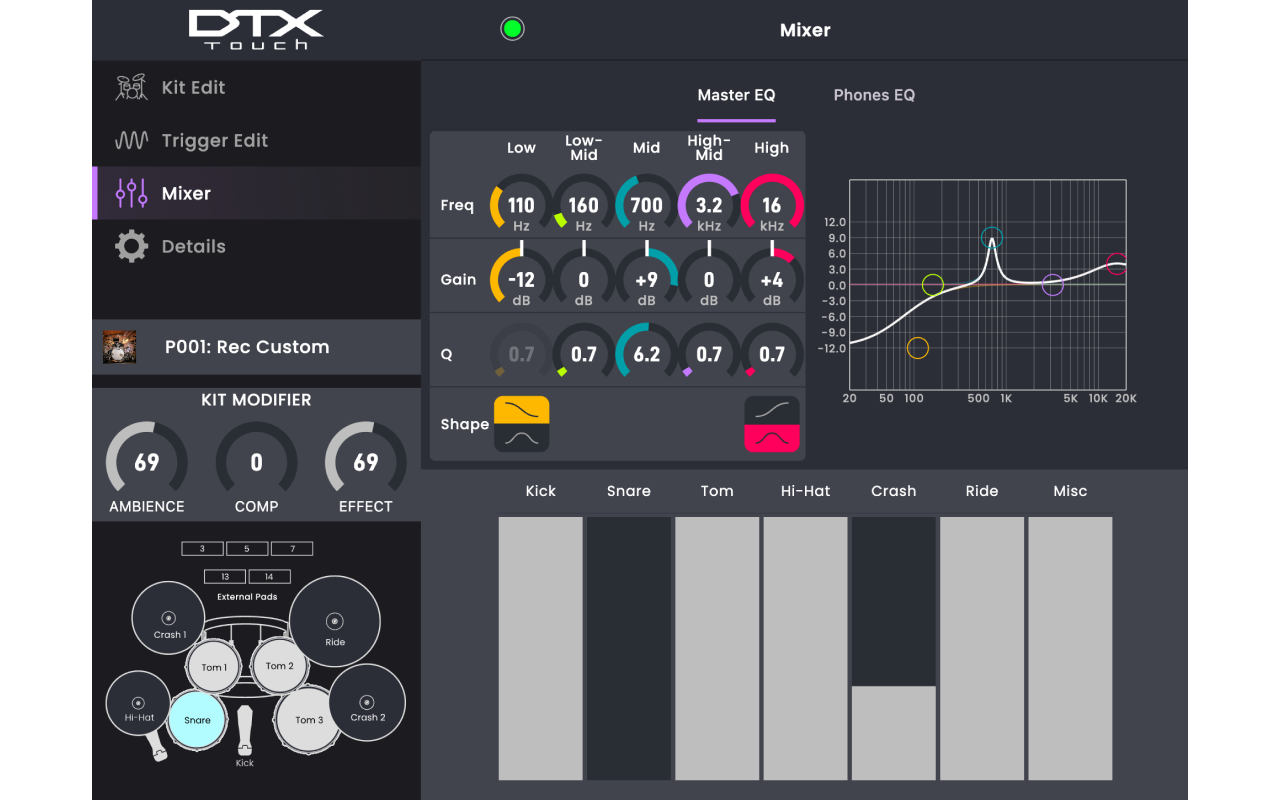
Task: Open the Details gear icon
Action: click(x=131, y=246)
